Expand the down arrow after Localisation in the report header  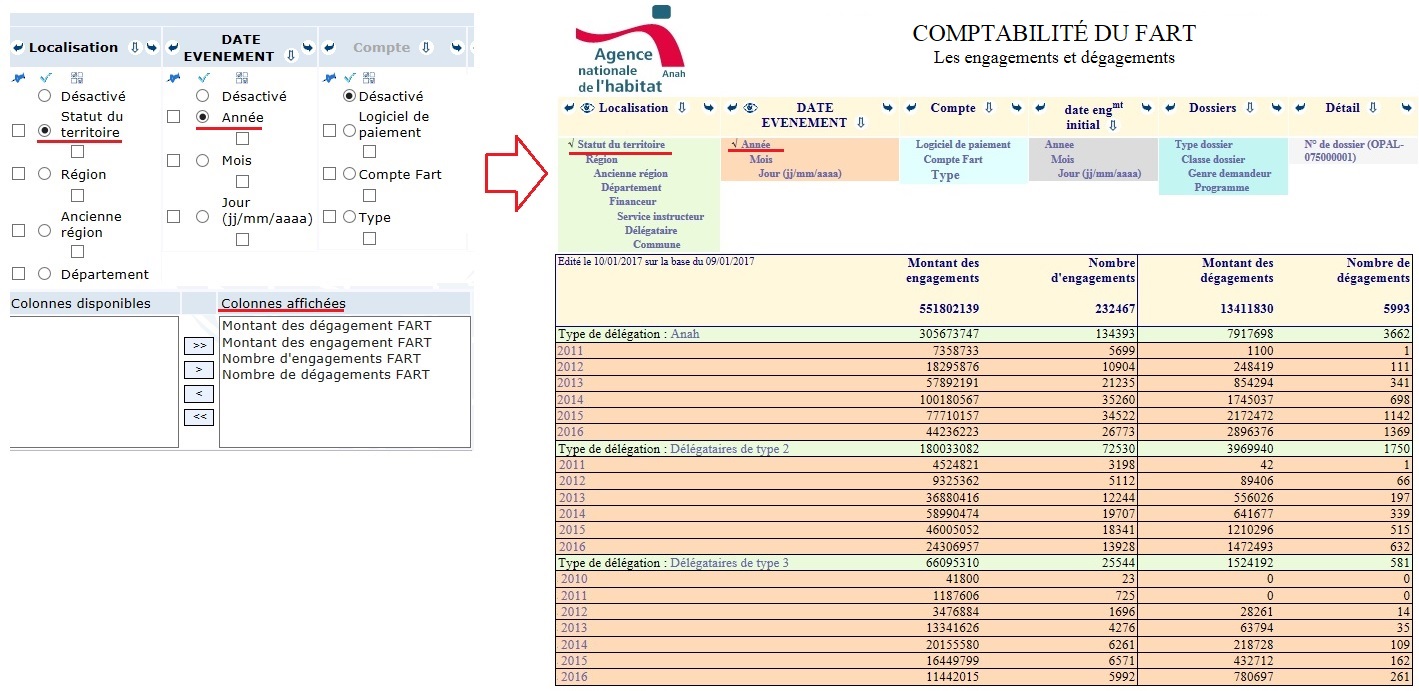(x=682, y=108)
